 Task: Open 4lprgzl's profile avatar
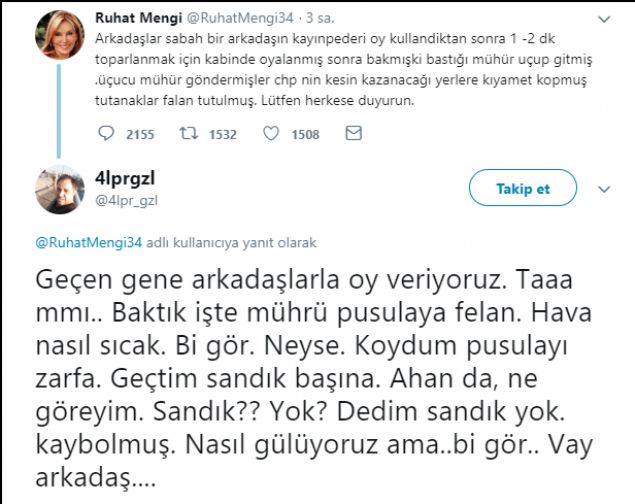(x=60, y=189)
